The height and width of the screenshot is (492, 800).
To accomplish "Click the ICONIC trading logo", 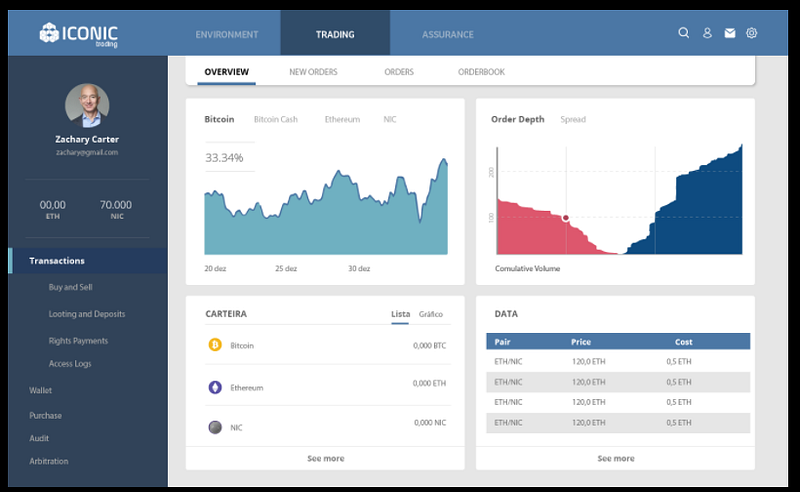I will coord(79,35).
